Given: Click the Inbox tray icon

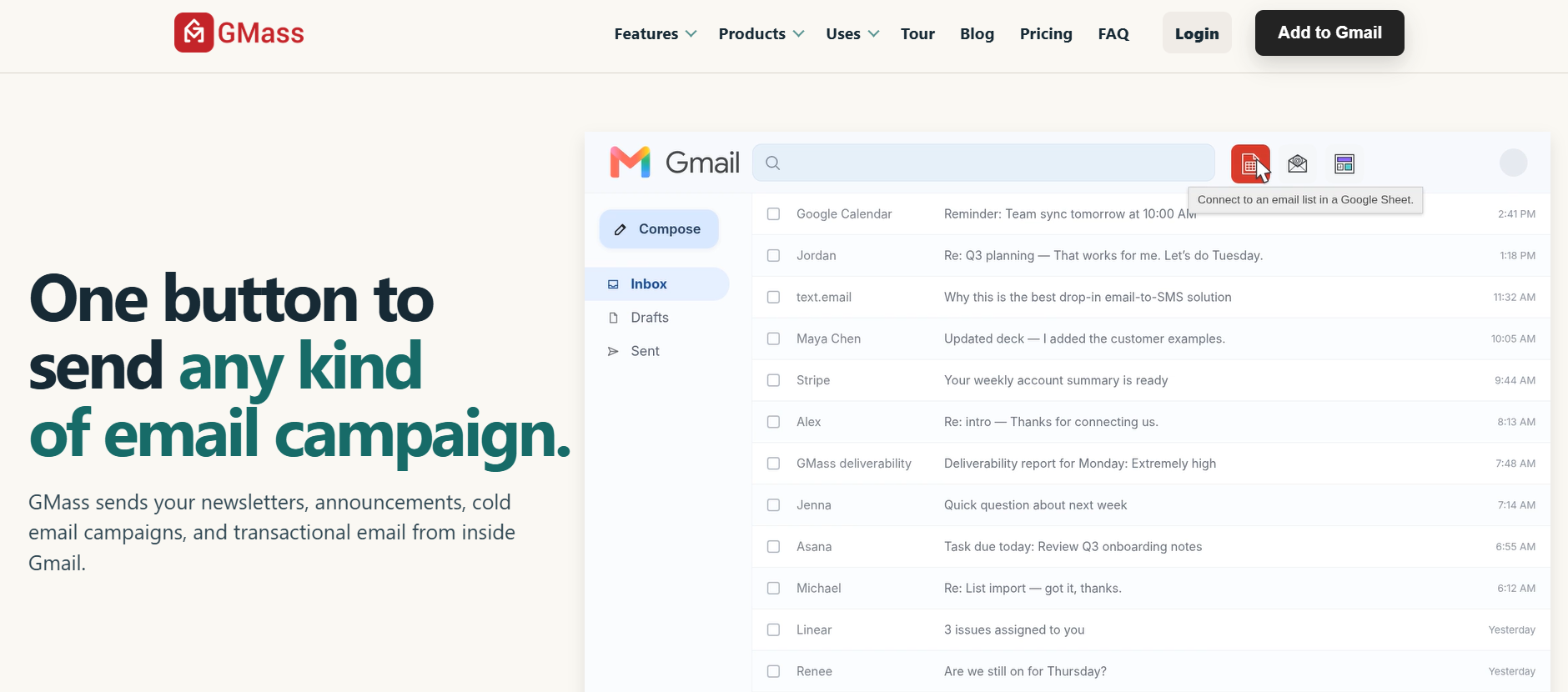Looking at the screenshot, I should coord(613,284).
